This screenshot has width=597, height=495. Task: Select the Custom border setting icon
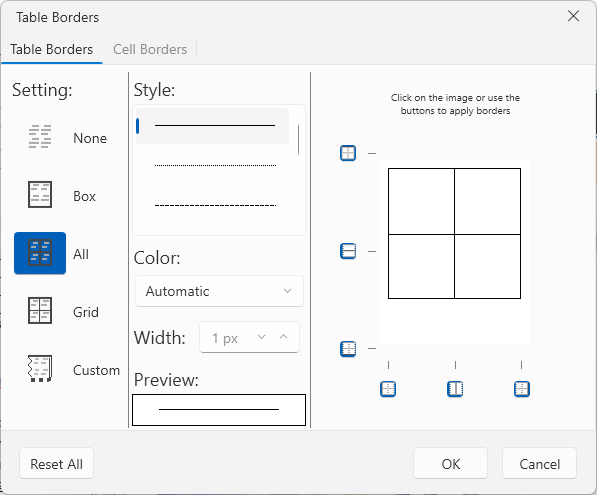point(40,369)
